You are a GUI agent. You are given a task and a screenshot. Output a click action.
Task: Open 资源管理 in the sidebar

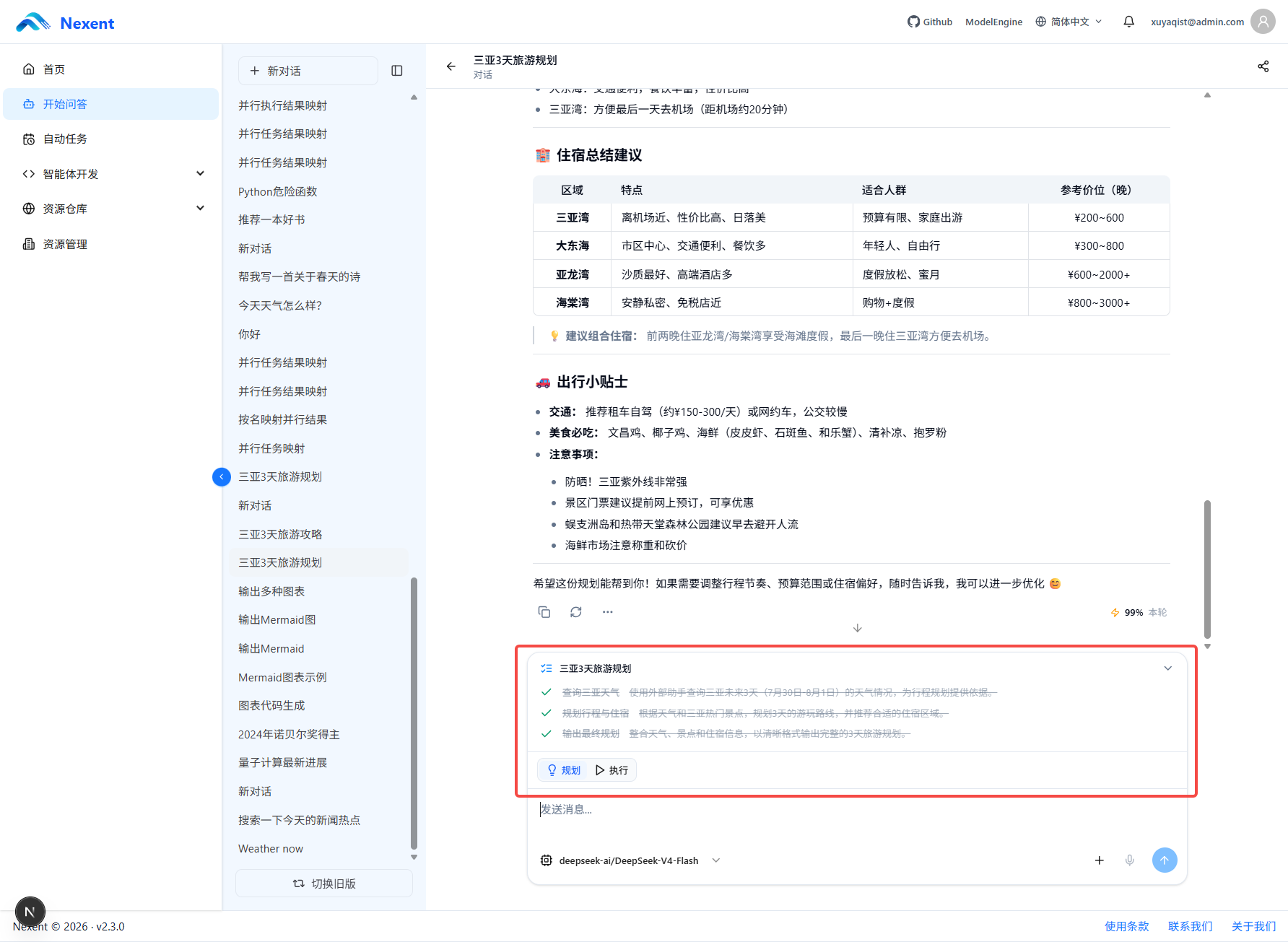(x=111, y=244)
